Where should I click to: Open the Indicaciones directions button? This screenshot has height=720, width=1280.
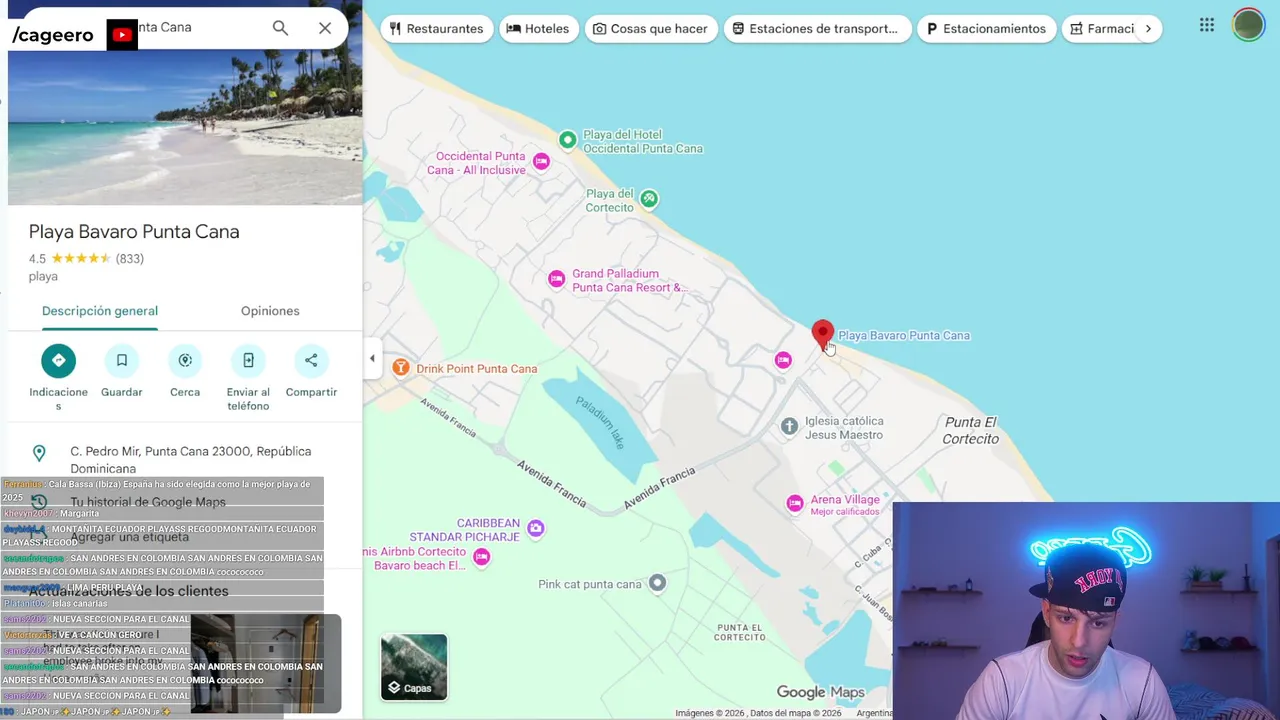58,360
